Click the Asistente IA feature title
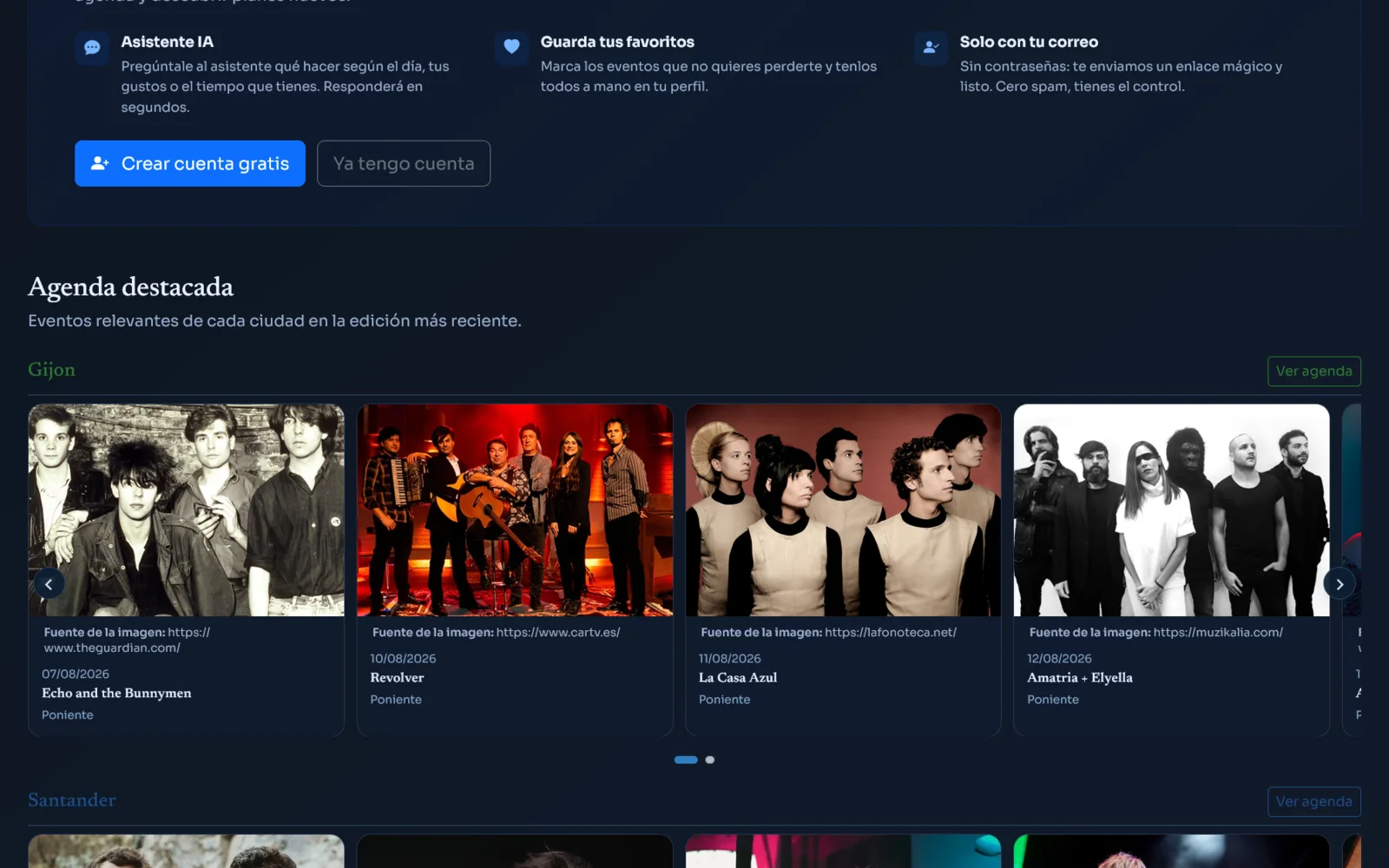The image size is (1389, 868). coord(168,42)
